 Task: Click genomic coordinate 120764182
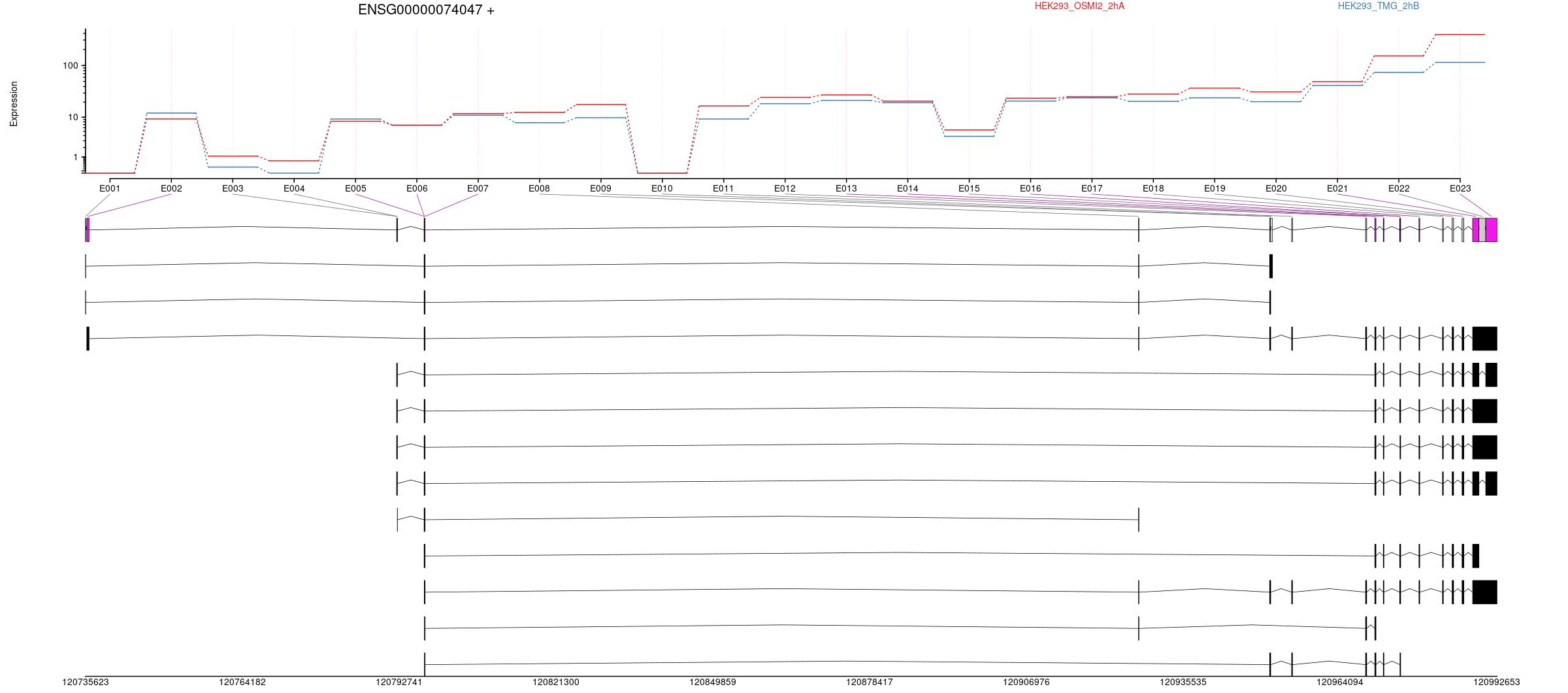coord(242,682)
